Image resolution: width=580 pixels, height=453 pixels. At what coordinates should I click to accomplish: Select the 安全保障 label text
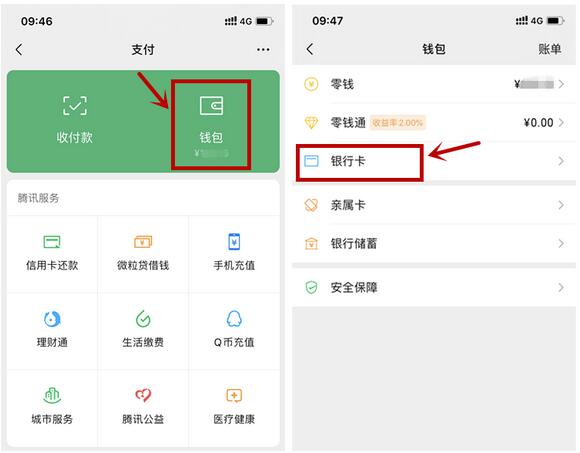point(354,287)
